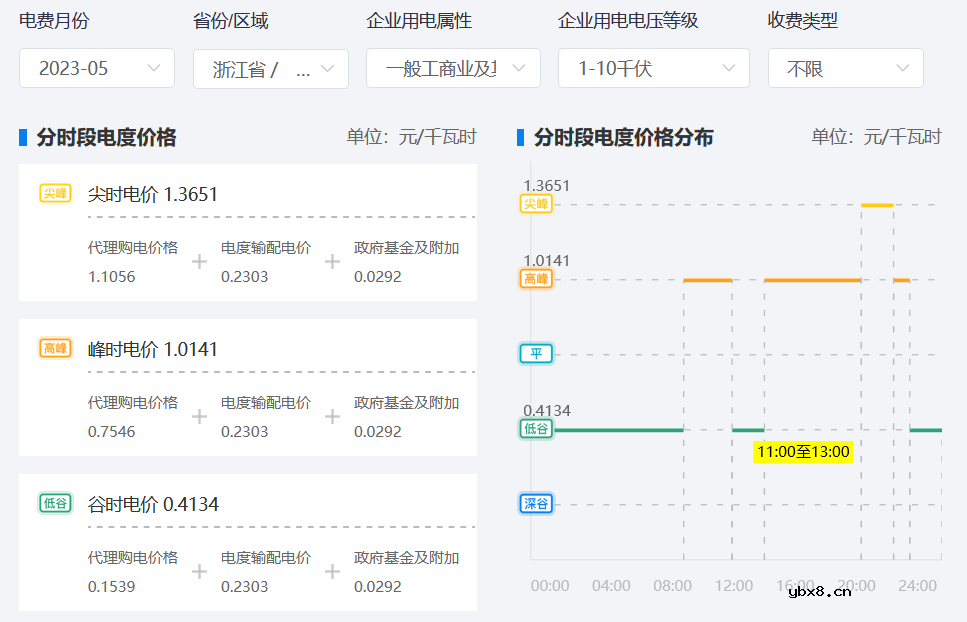
Task: Click the 08:00 axis label on the chart
Action: pyautogui.click(x=672, y=586)
